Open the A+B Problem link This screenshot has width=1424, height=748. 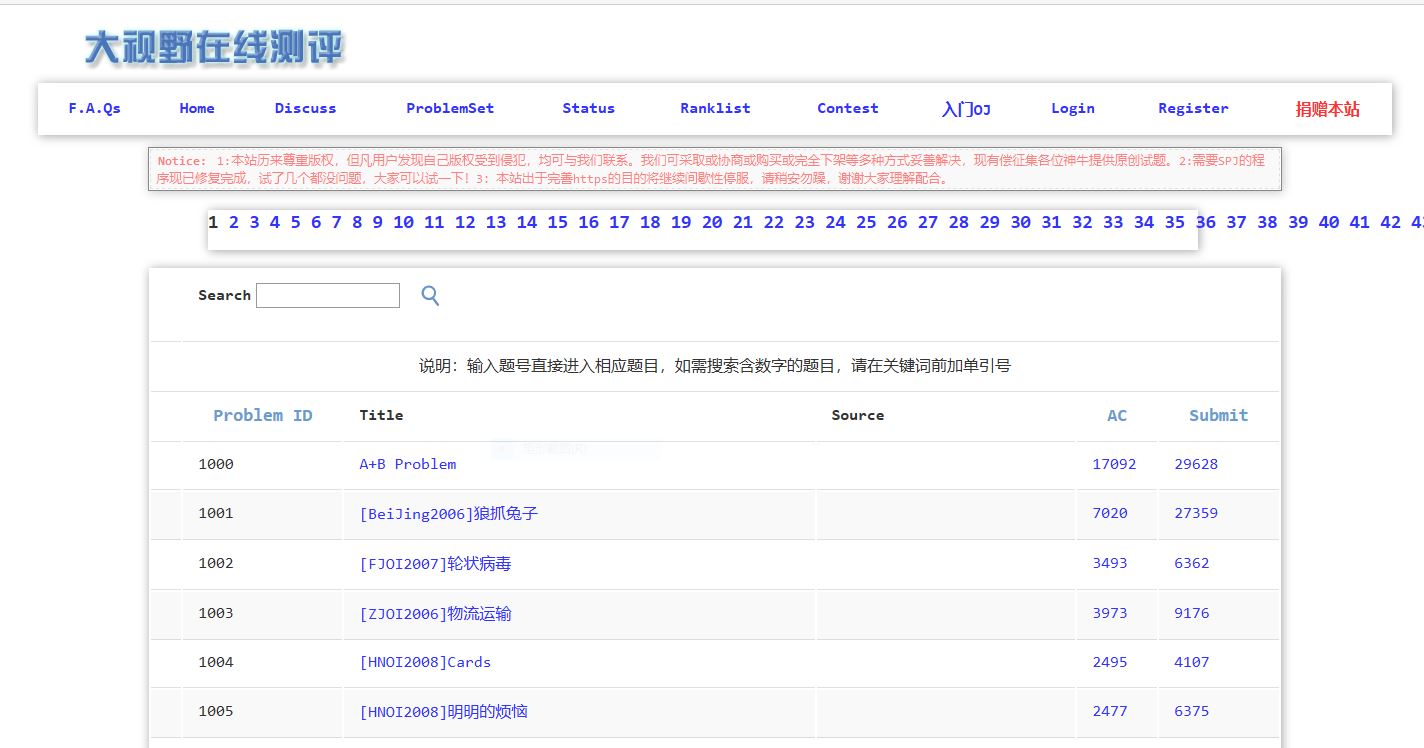point(407,464)
